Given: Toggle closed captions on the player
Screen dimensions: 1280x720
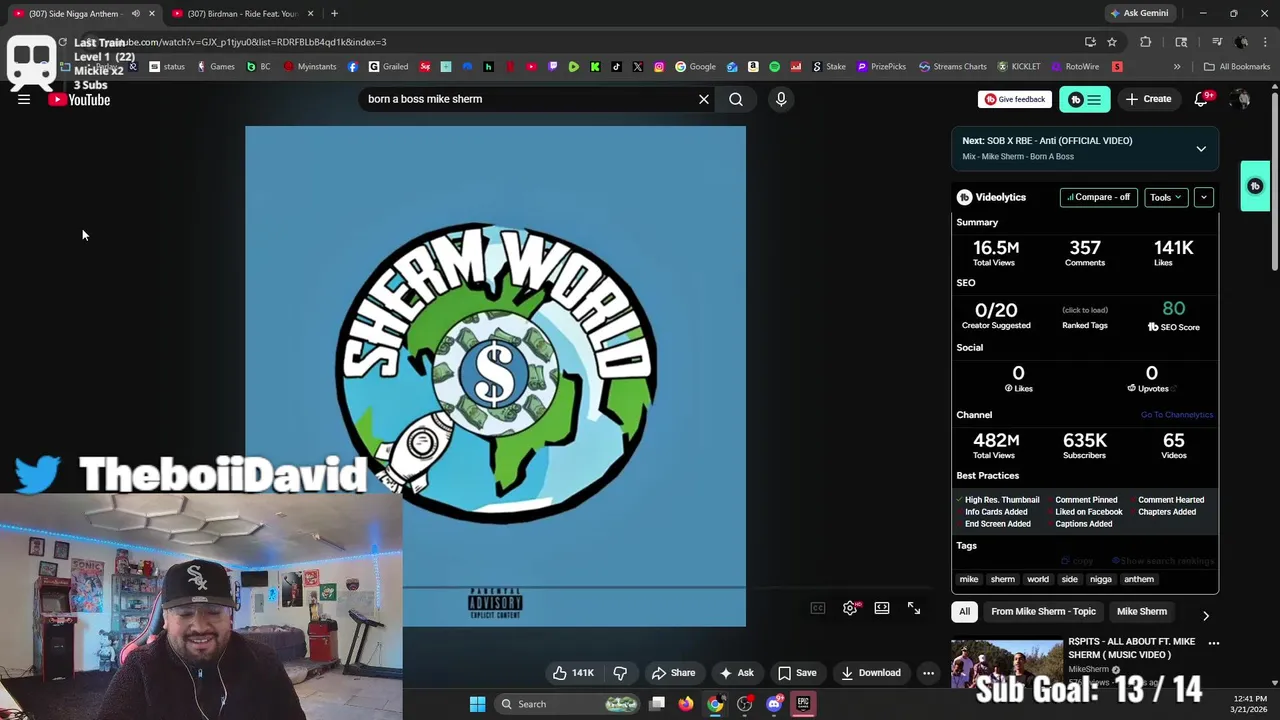Looking at the screenshot, I should pyautogui.click(x=818, y=608).
